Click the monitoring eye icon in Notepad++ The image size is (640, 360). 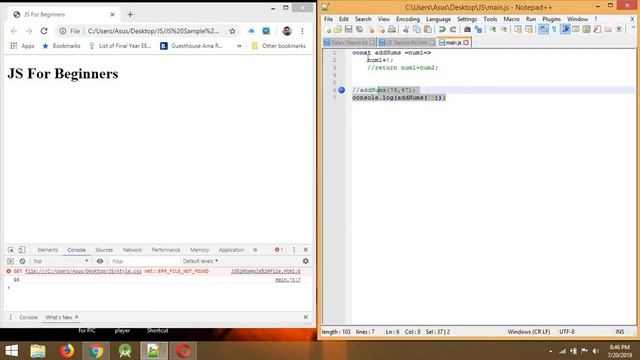point(619,29)
